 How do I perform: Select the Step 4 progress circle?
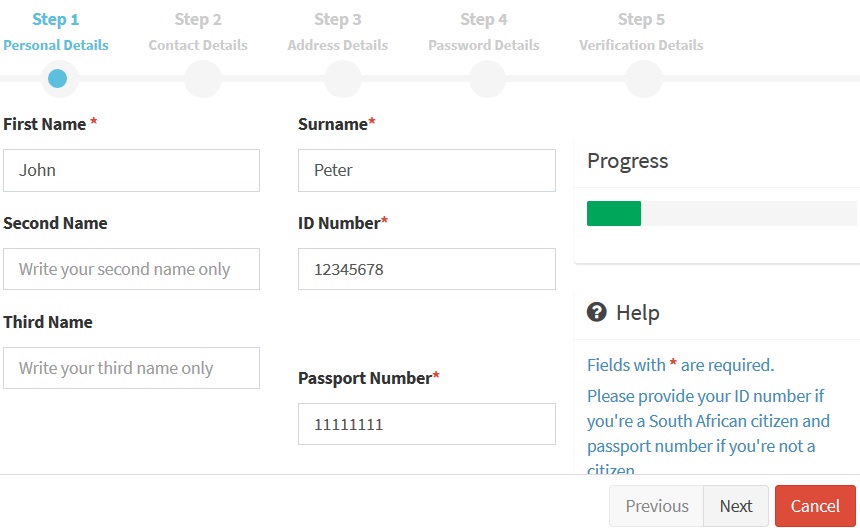tap(487, 78)
